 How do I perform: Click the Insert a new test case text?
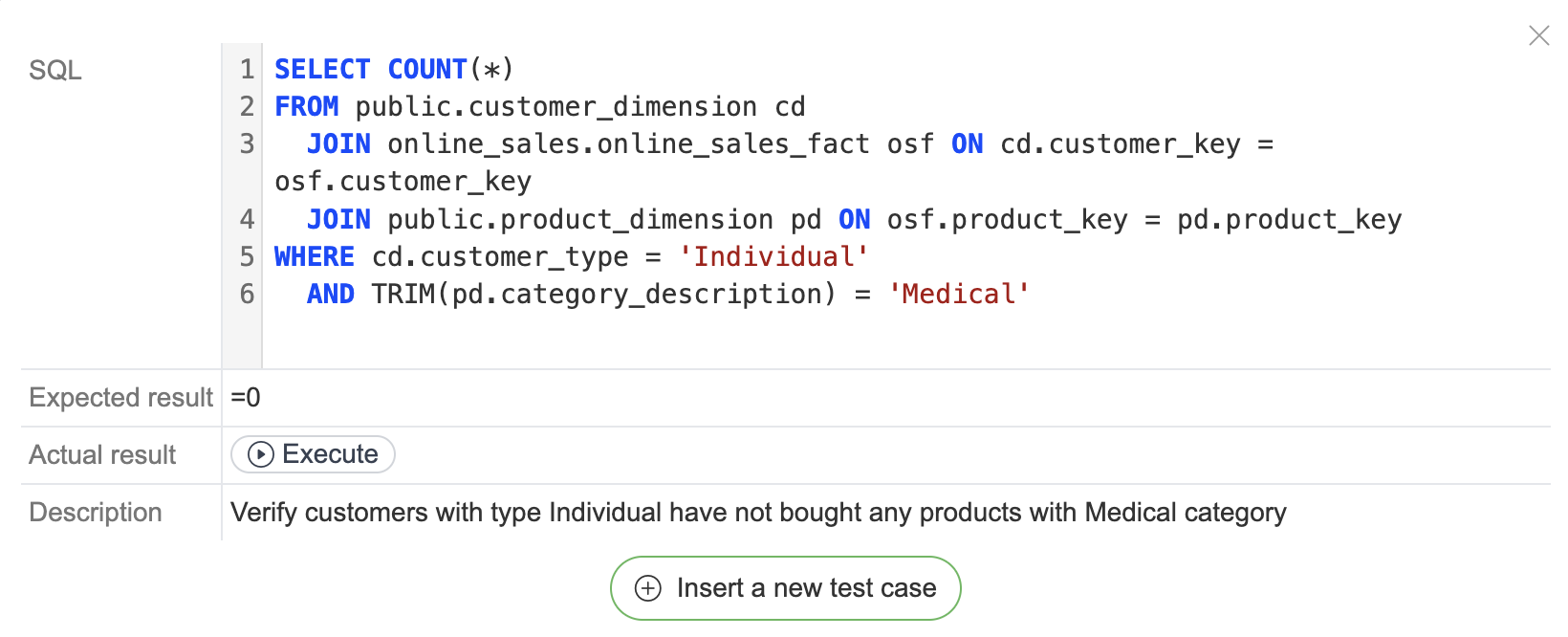point(806,588)
